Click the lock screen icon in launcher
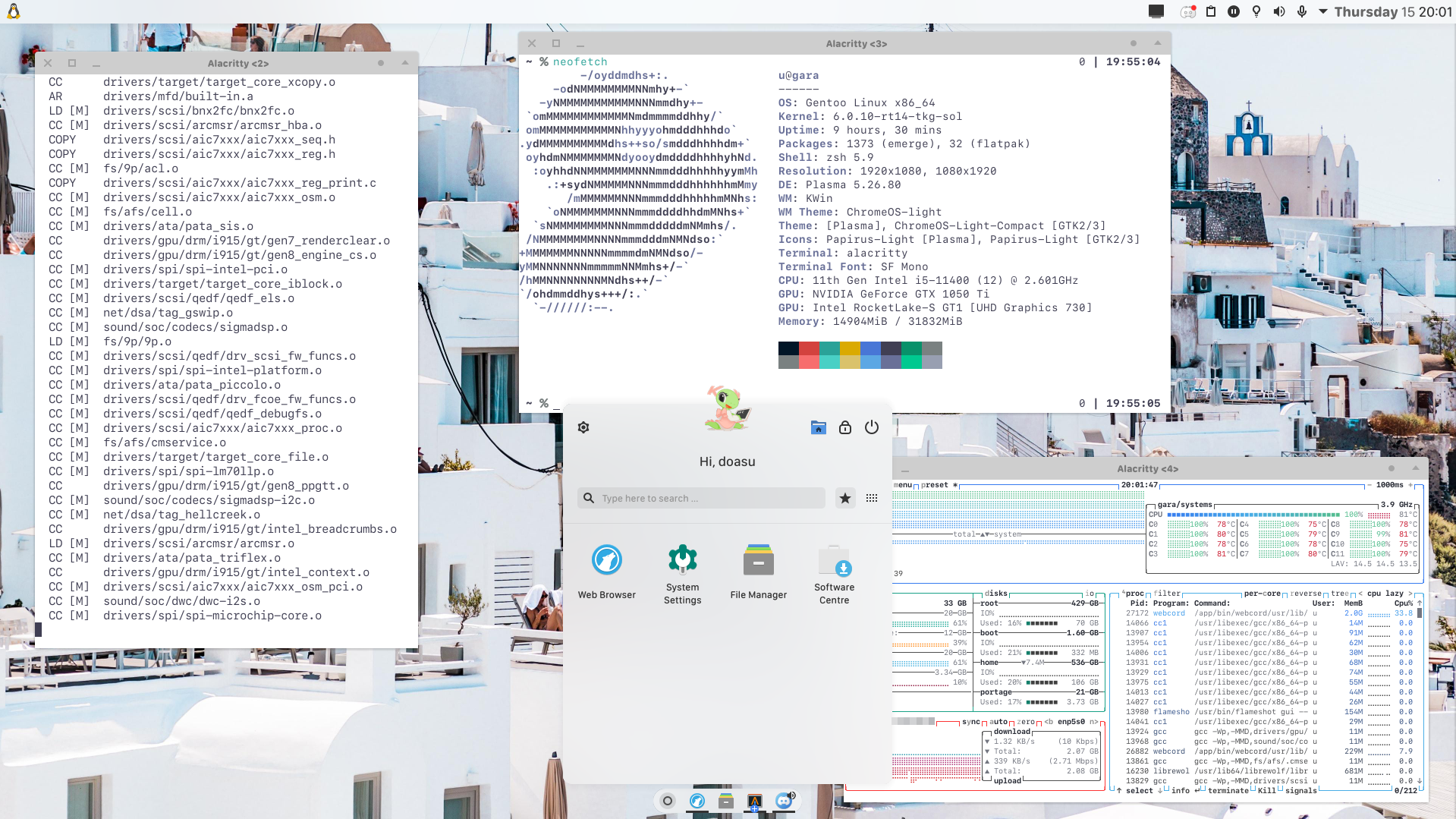Image resolution: width=1456 pixels, height=819 pixels. [x=844, y=427]
